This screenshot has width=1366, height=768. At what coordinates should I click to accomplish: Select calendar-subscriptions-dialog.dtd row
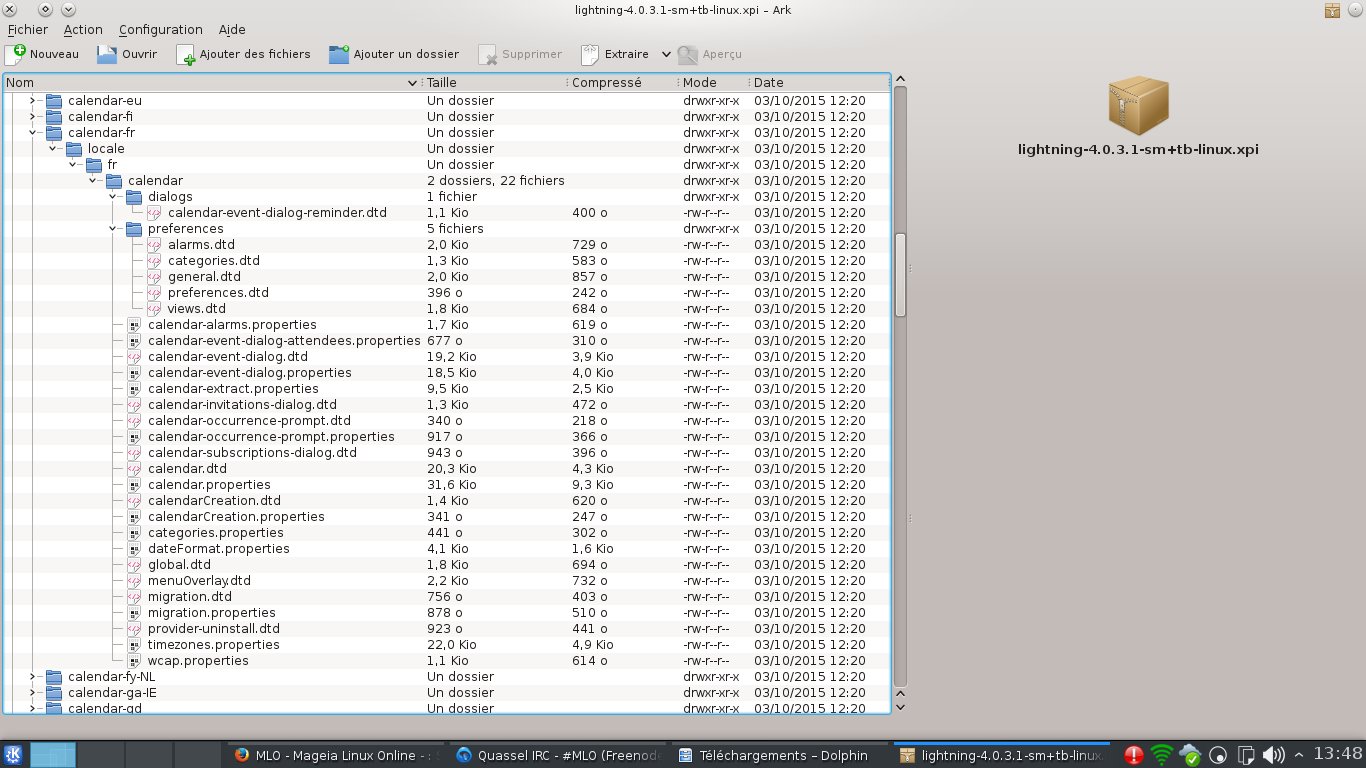[x=446, y=453]
